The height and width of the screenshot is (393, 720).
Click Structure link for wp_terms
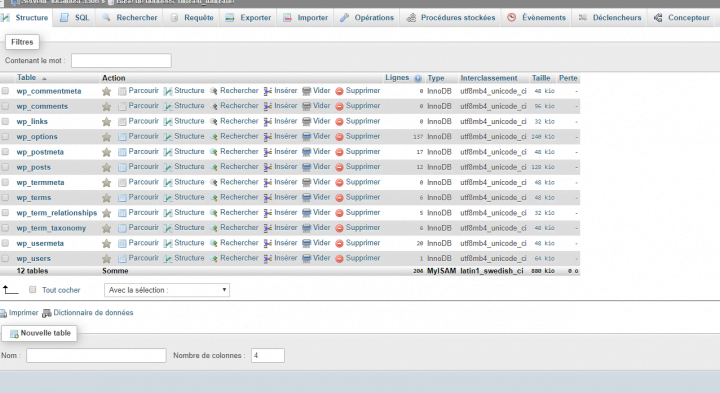(189, 197)
